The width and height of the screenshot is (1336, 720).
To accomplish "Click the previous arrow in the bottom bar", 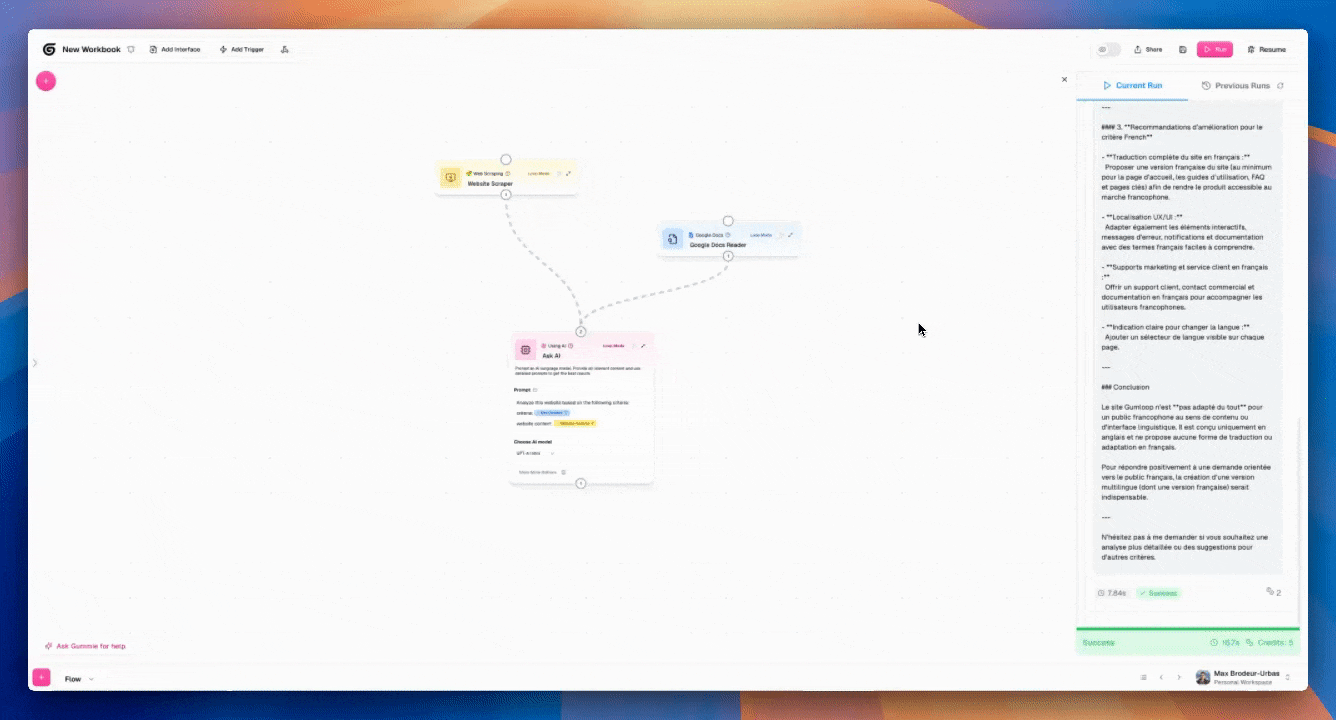I will coord(1161,677).
